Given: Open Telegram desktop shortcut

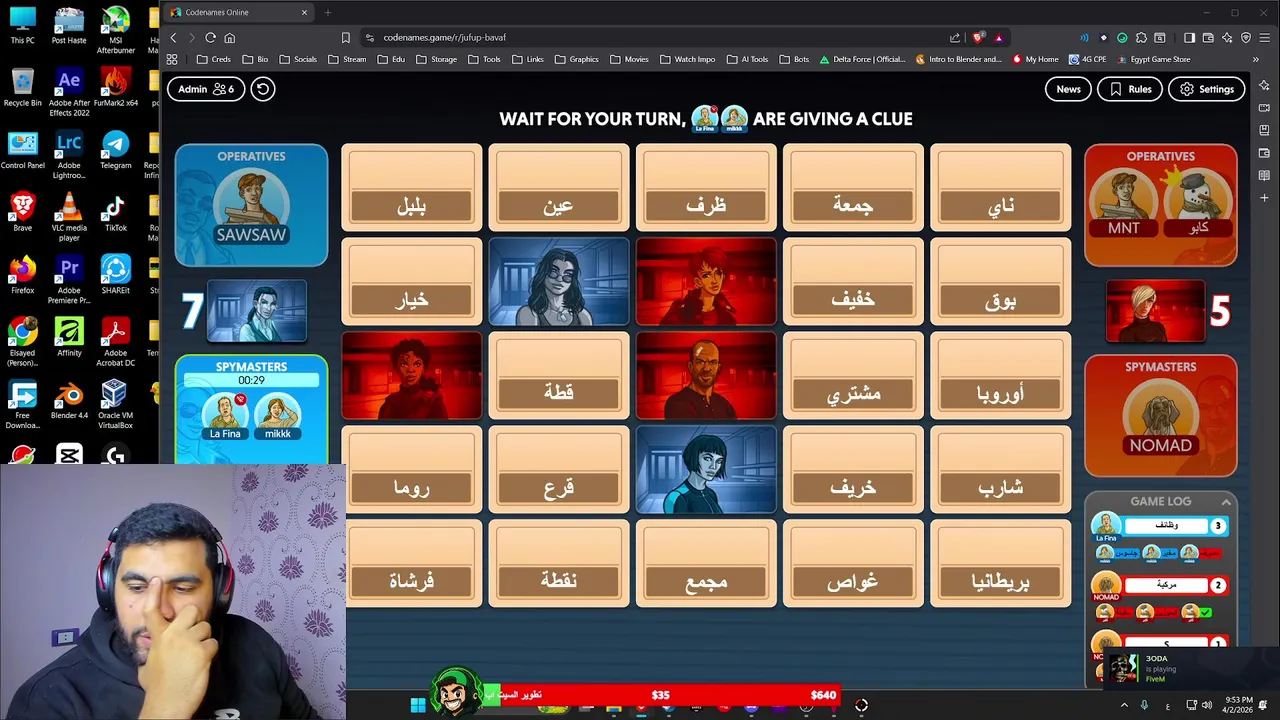Looking at the screenshot, I should pos(115,151).
